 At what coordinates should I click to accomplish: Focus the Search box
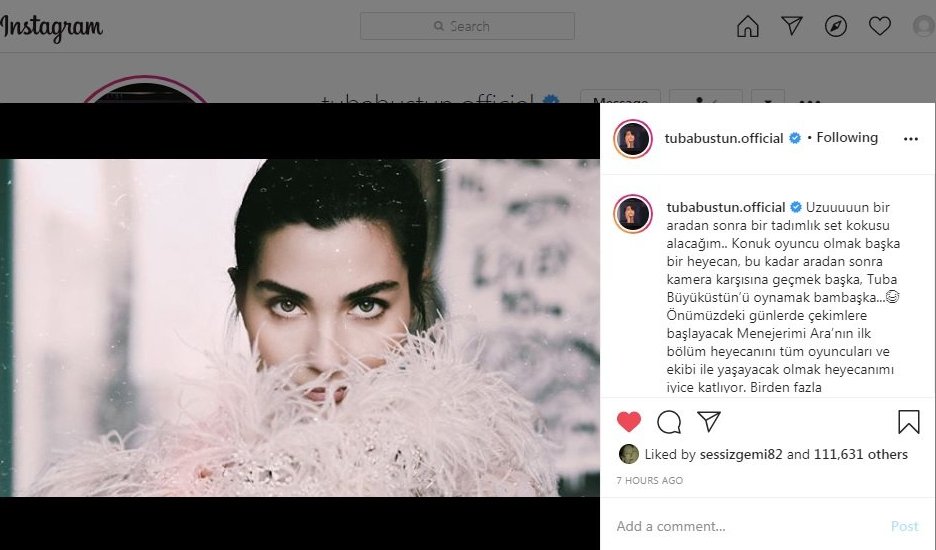467,26
